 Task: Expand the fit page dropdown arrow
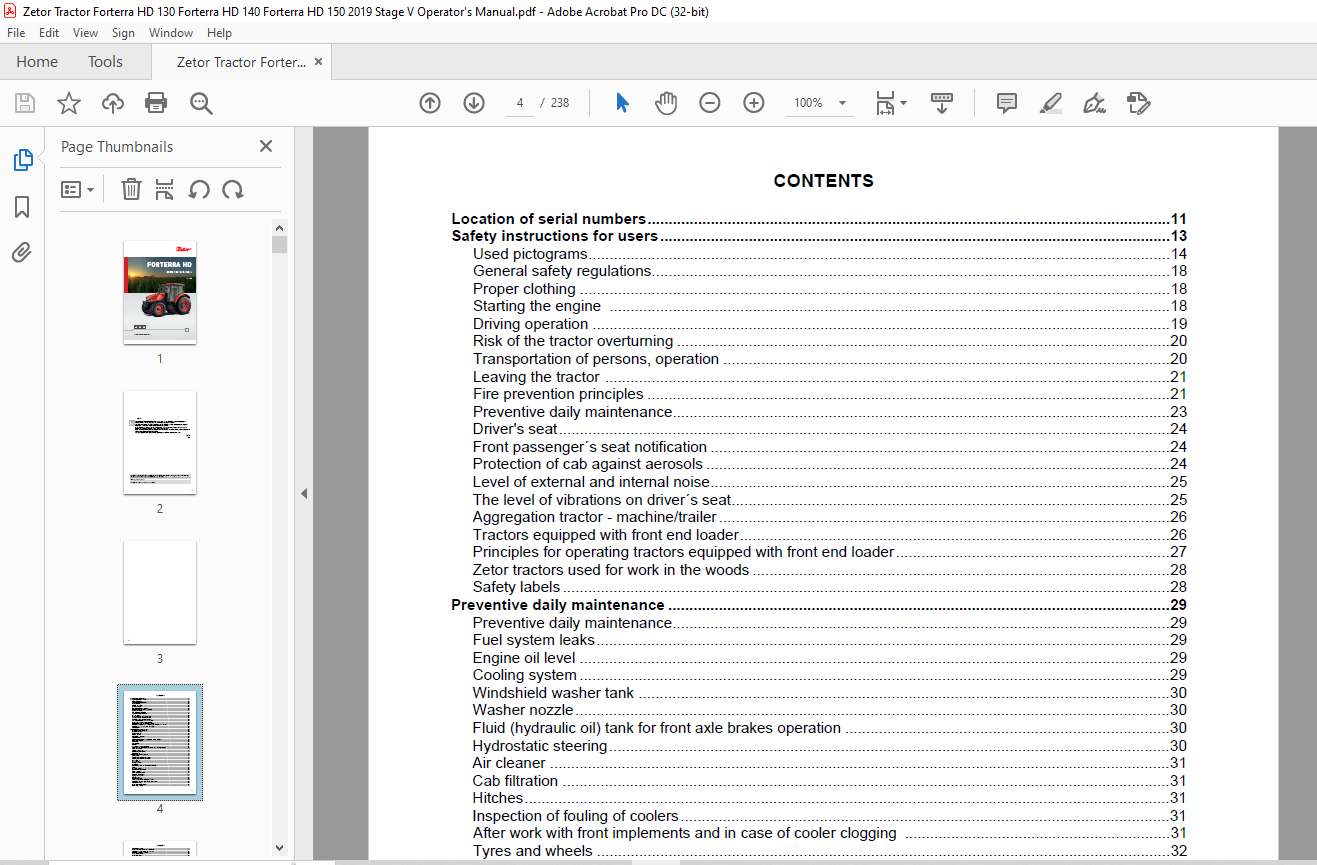click(x=904, y=103)
